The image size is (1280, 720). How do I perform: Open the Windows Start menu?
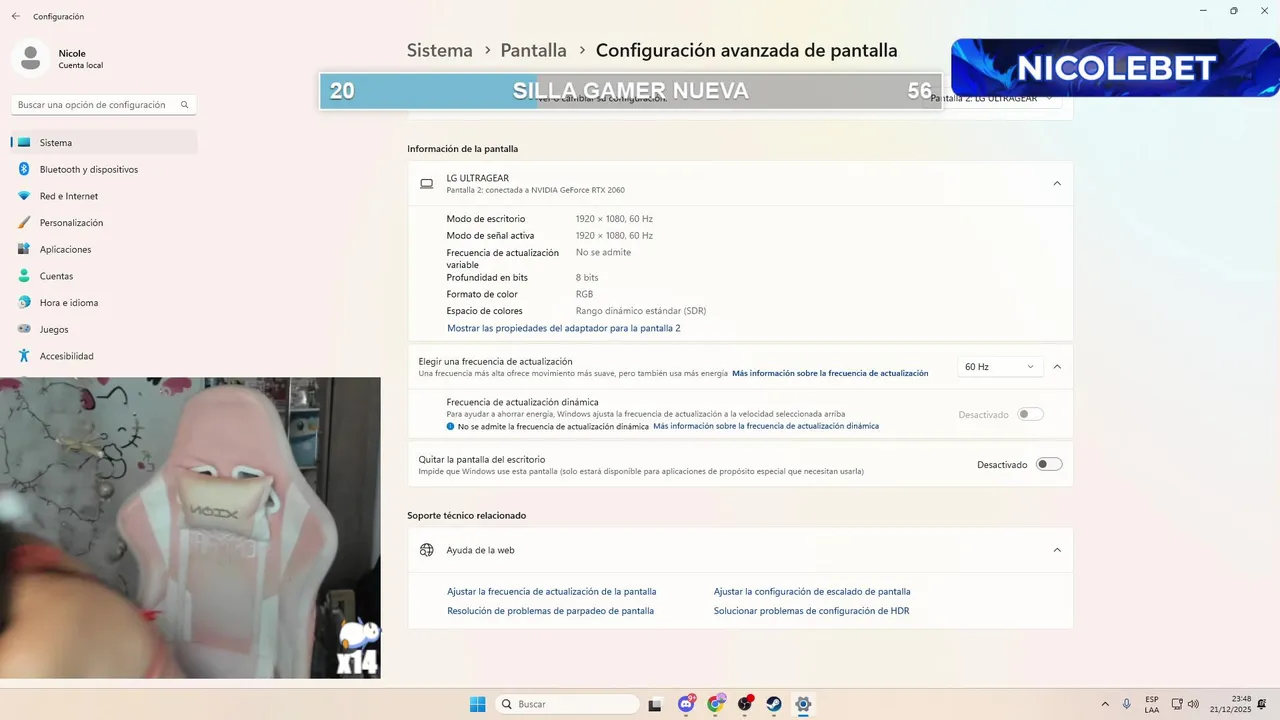click(x=478, y=704)
